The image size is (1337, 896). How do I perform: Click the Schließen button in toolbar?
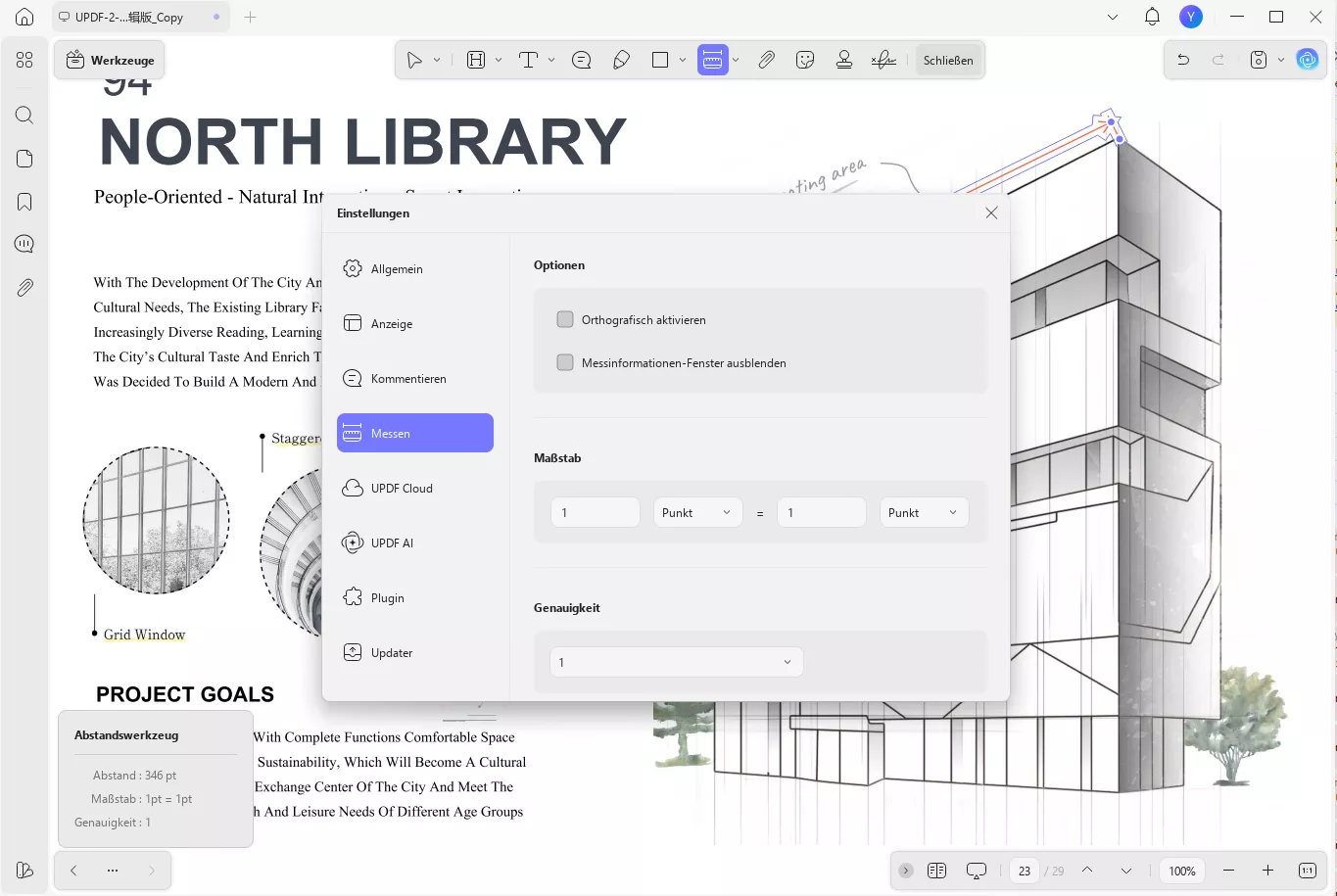click(x=948, y=60)
